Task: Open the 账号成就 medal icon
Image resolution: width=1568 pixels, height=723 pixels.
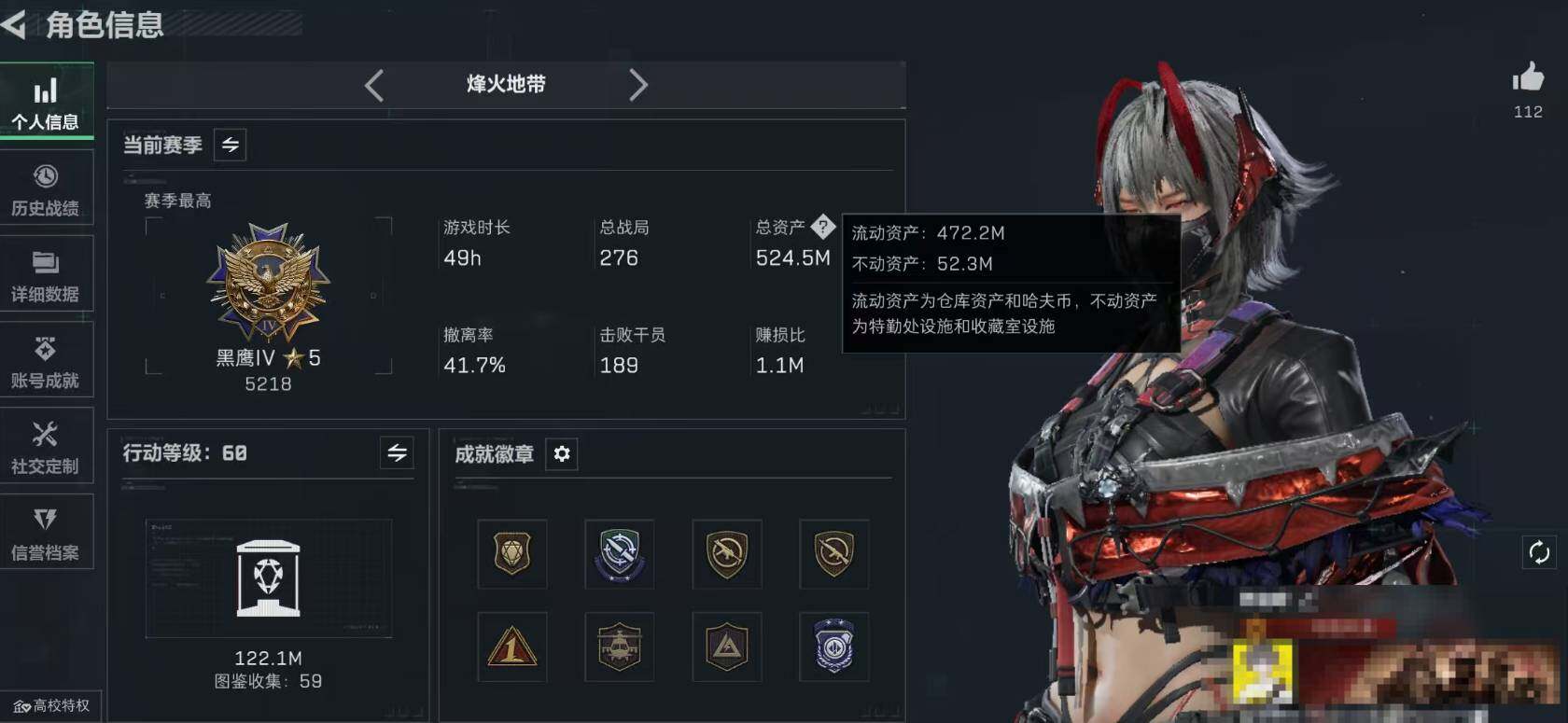Action: (45, 349)
